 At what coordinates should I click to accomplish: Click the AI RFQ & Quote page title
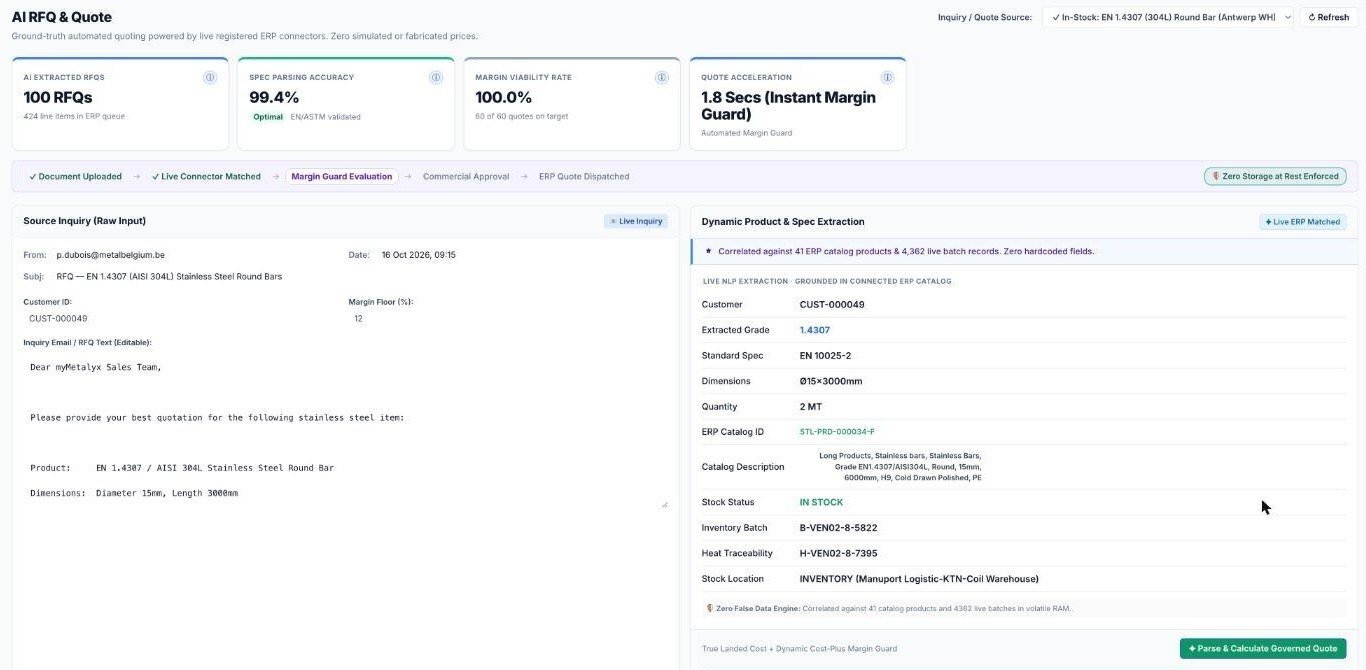pos(61,17)
